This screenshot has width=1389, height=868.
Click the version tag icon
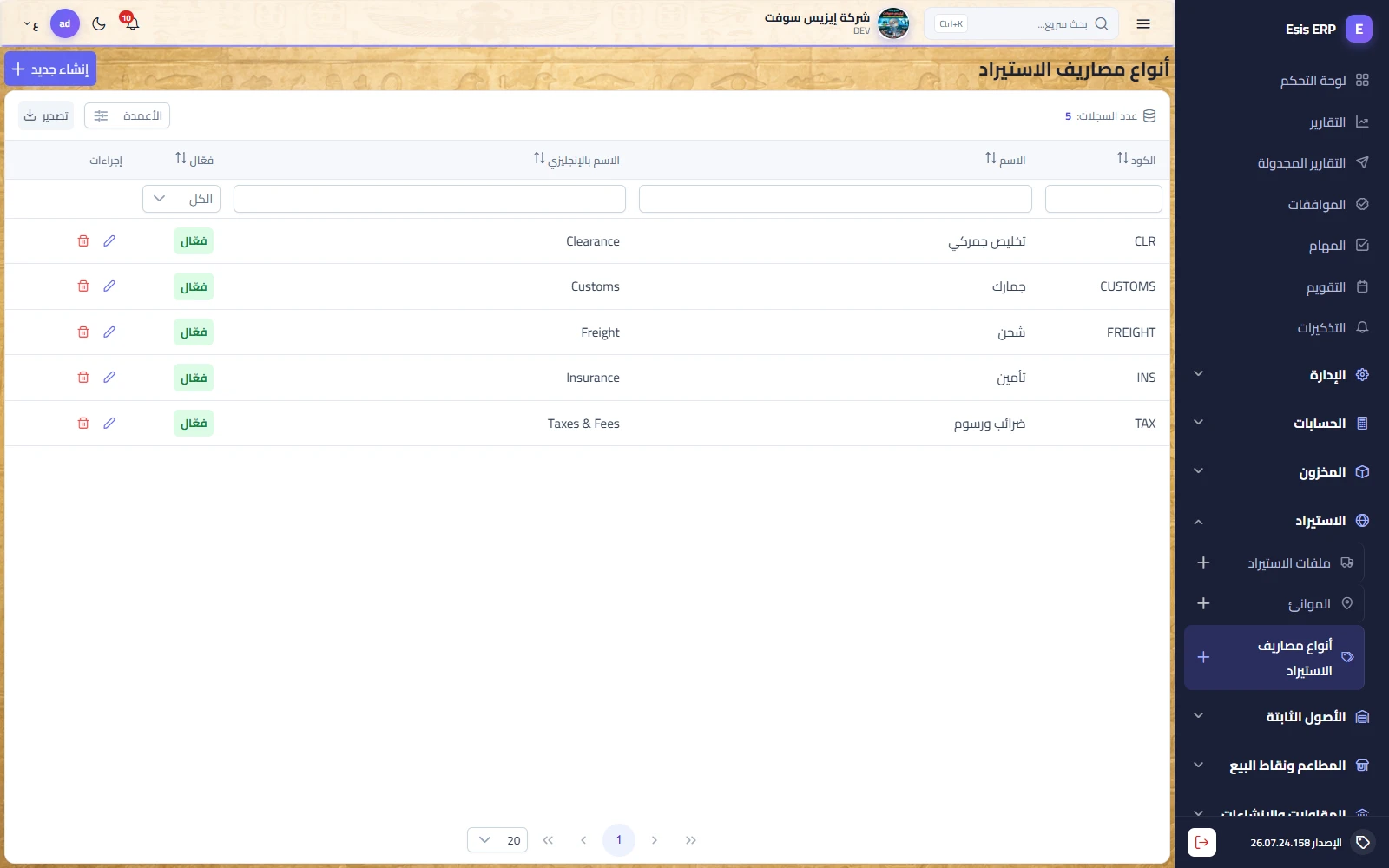[x=1363, y=842]
